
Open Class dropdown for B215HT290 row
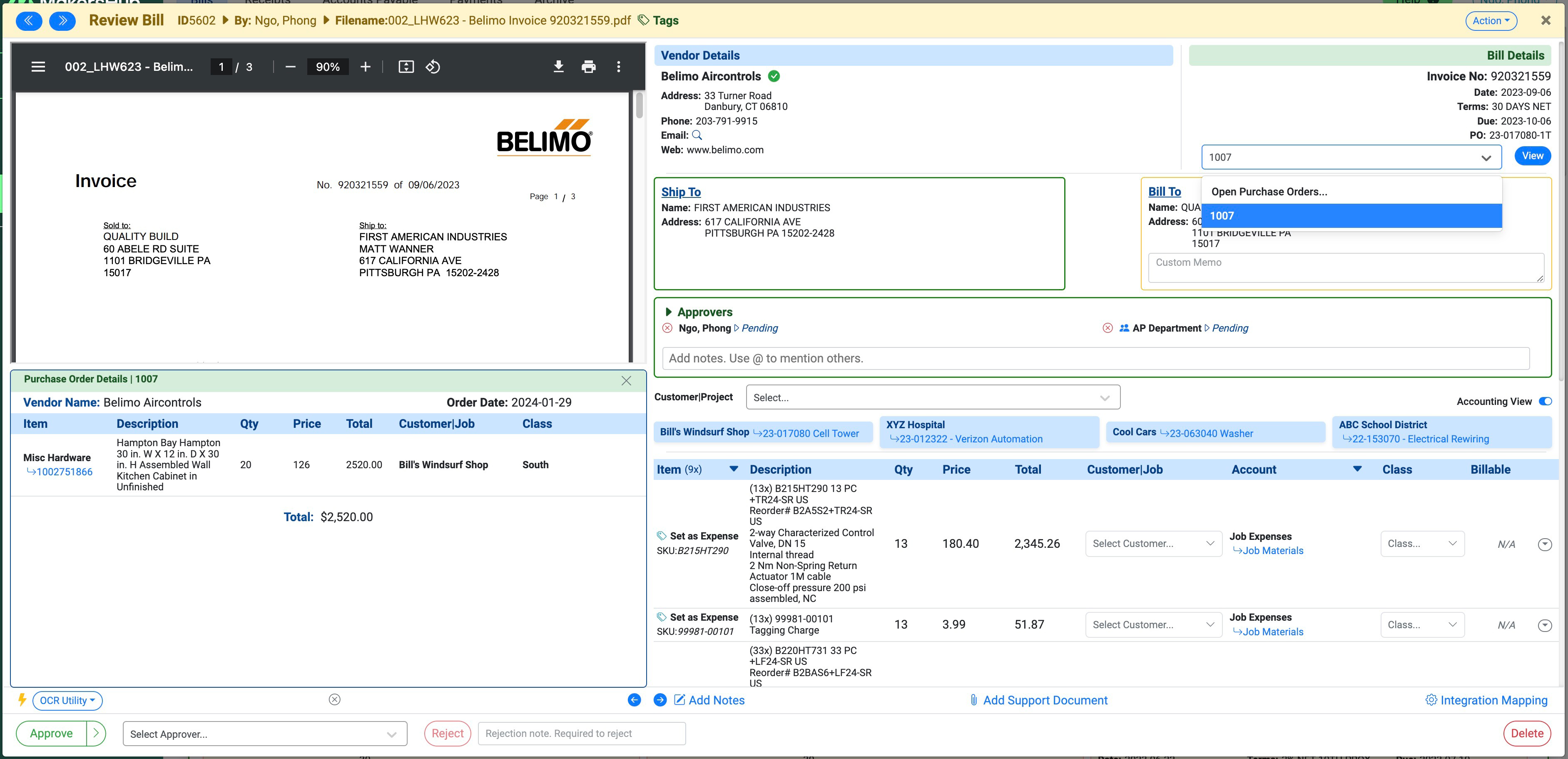(x=1422, y=543)
